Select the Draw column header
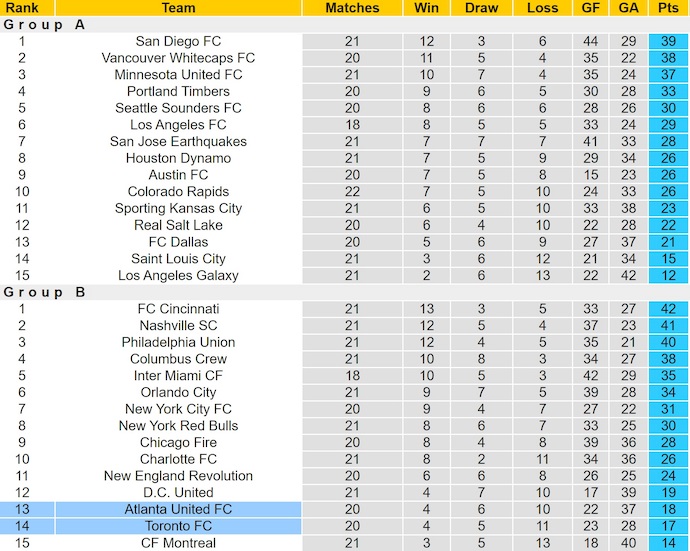The width and height of the screenshot is (690, 551). pos(481,8)
